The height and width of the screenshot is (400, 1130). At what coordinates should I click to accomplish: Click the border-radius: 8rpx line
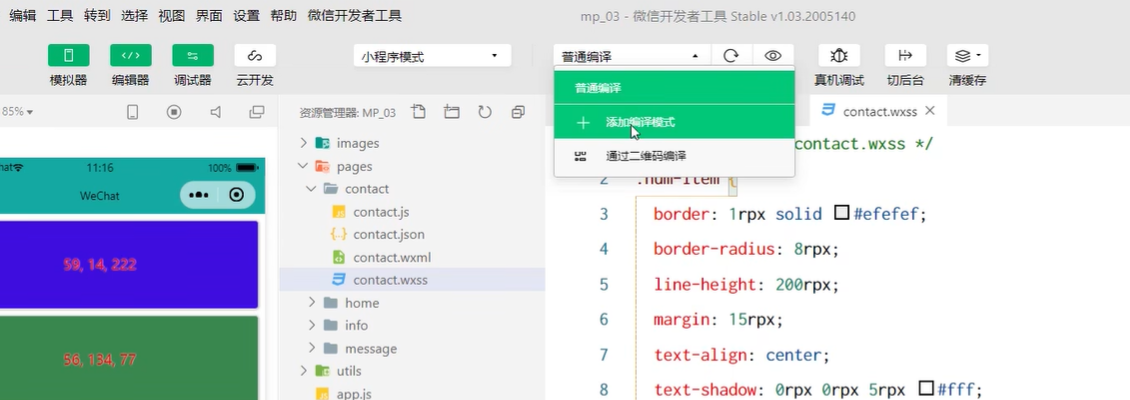click(746, 249)
